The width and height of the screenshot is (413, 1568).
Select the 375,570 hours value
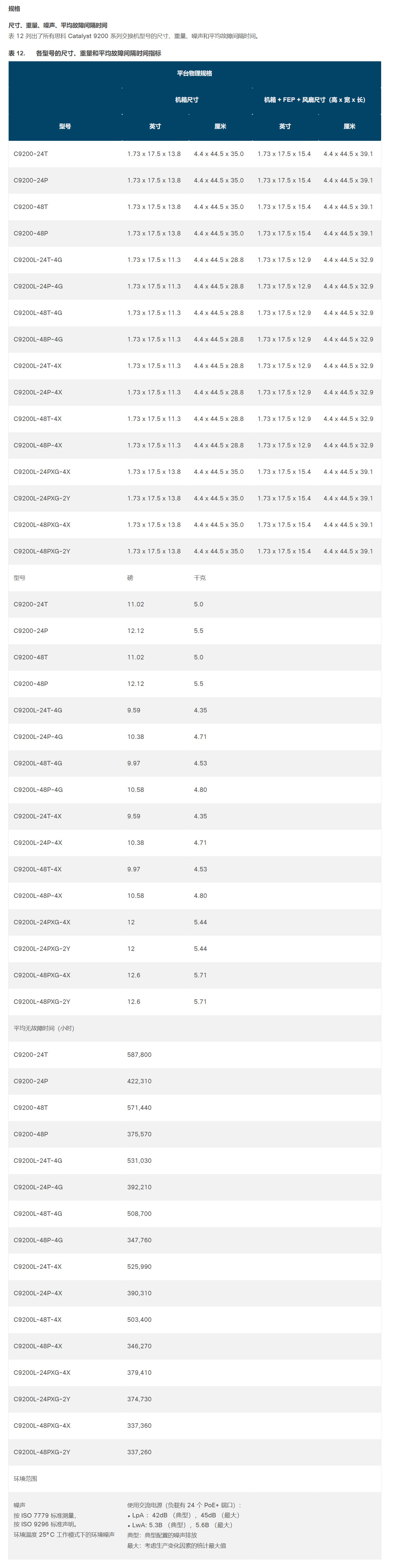click(139, 1134)
